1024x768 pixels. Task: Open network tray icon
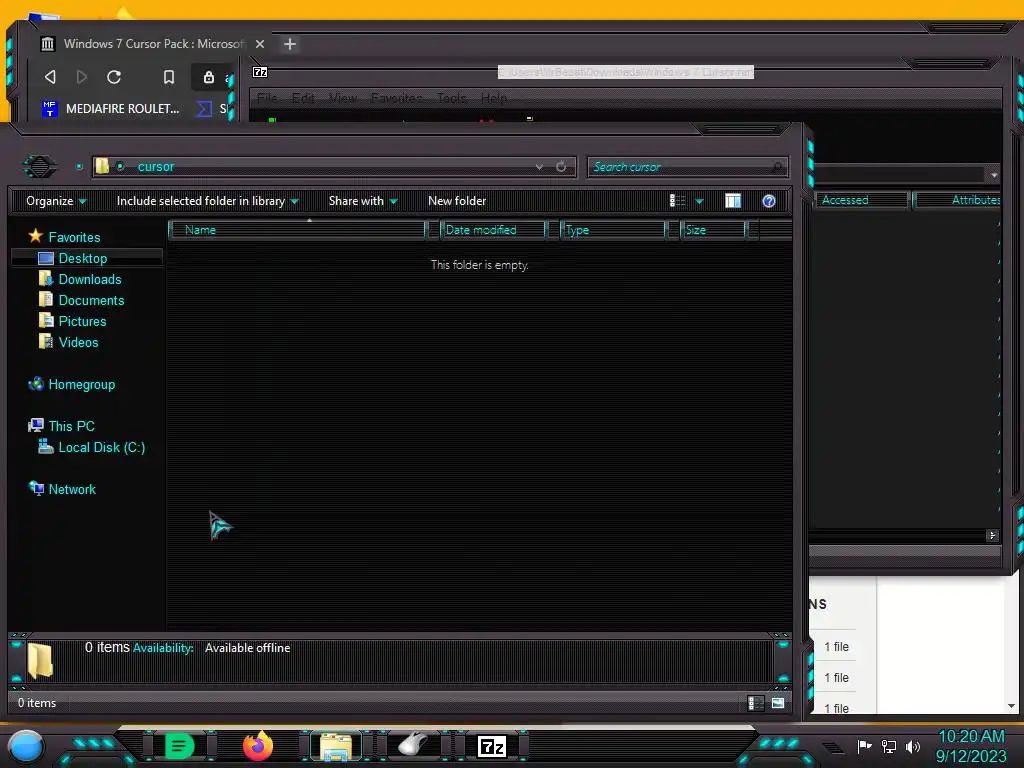pos(889,746)
